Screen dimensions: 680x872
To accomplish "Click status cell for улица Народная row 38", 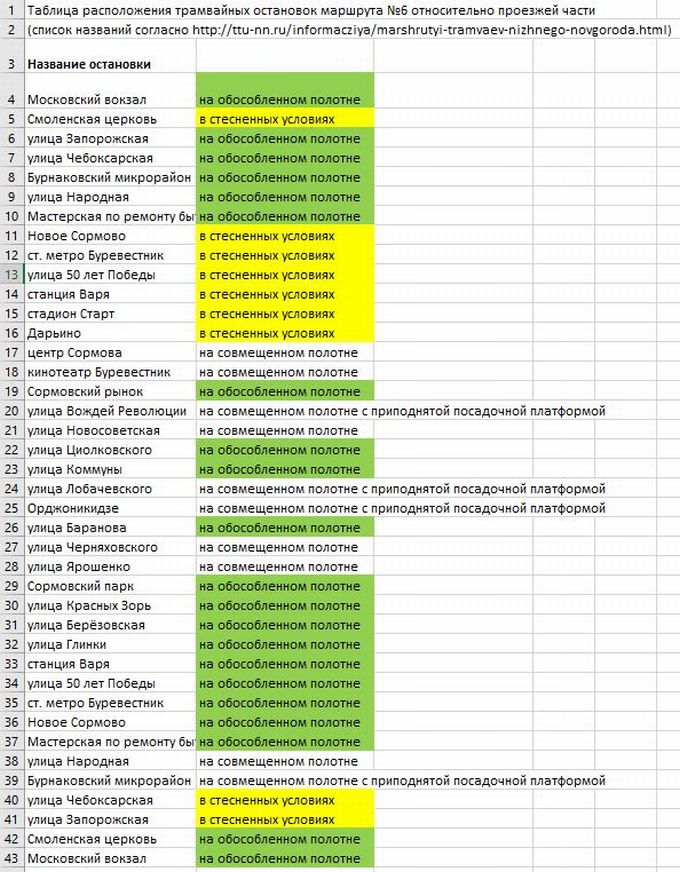I will [x=285, y=761].
